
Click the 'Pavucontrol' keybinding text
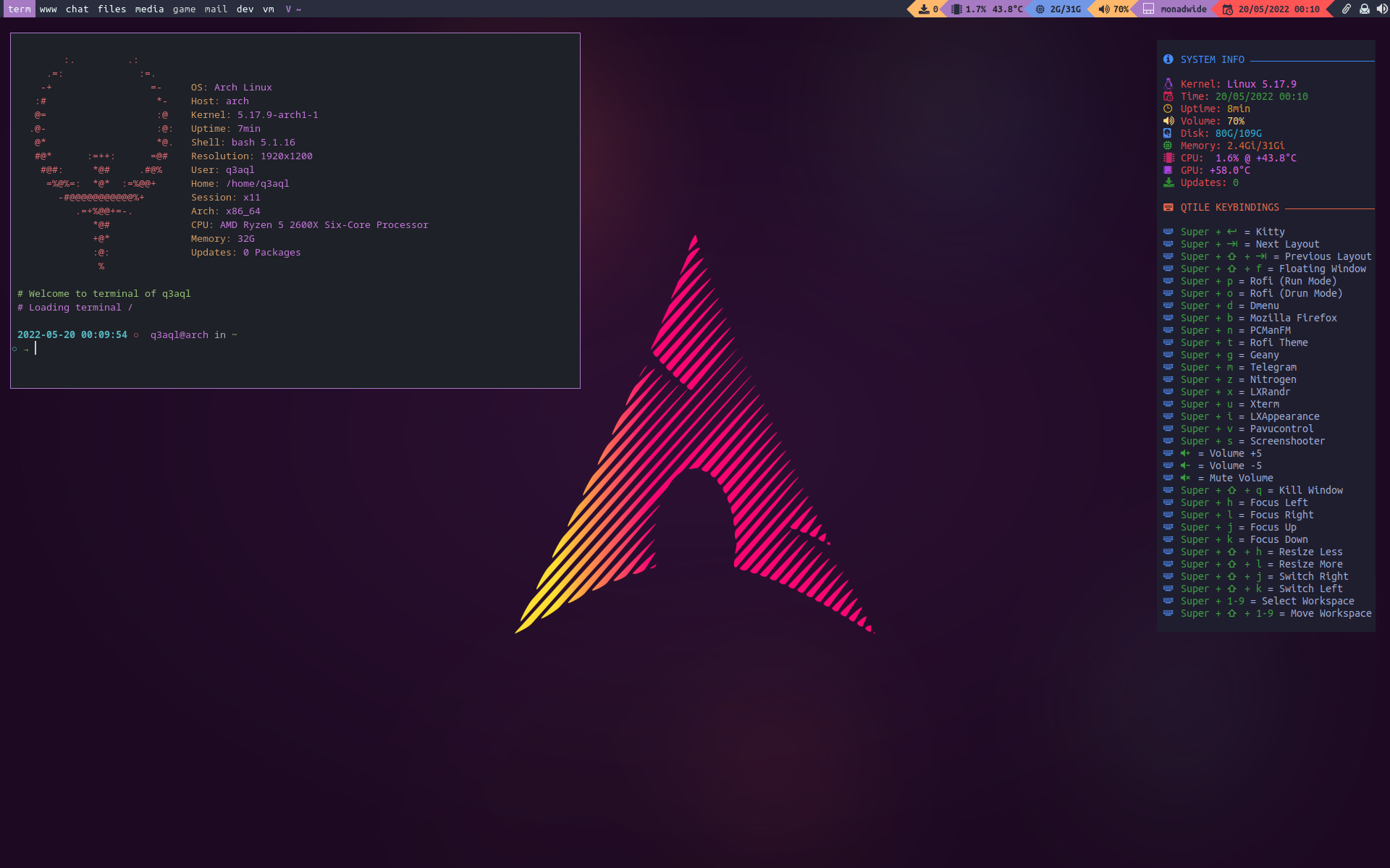[x=1281, y=429]
